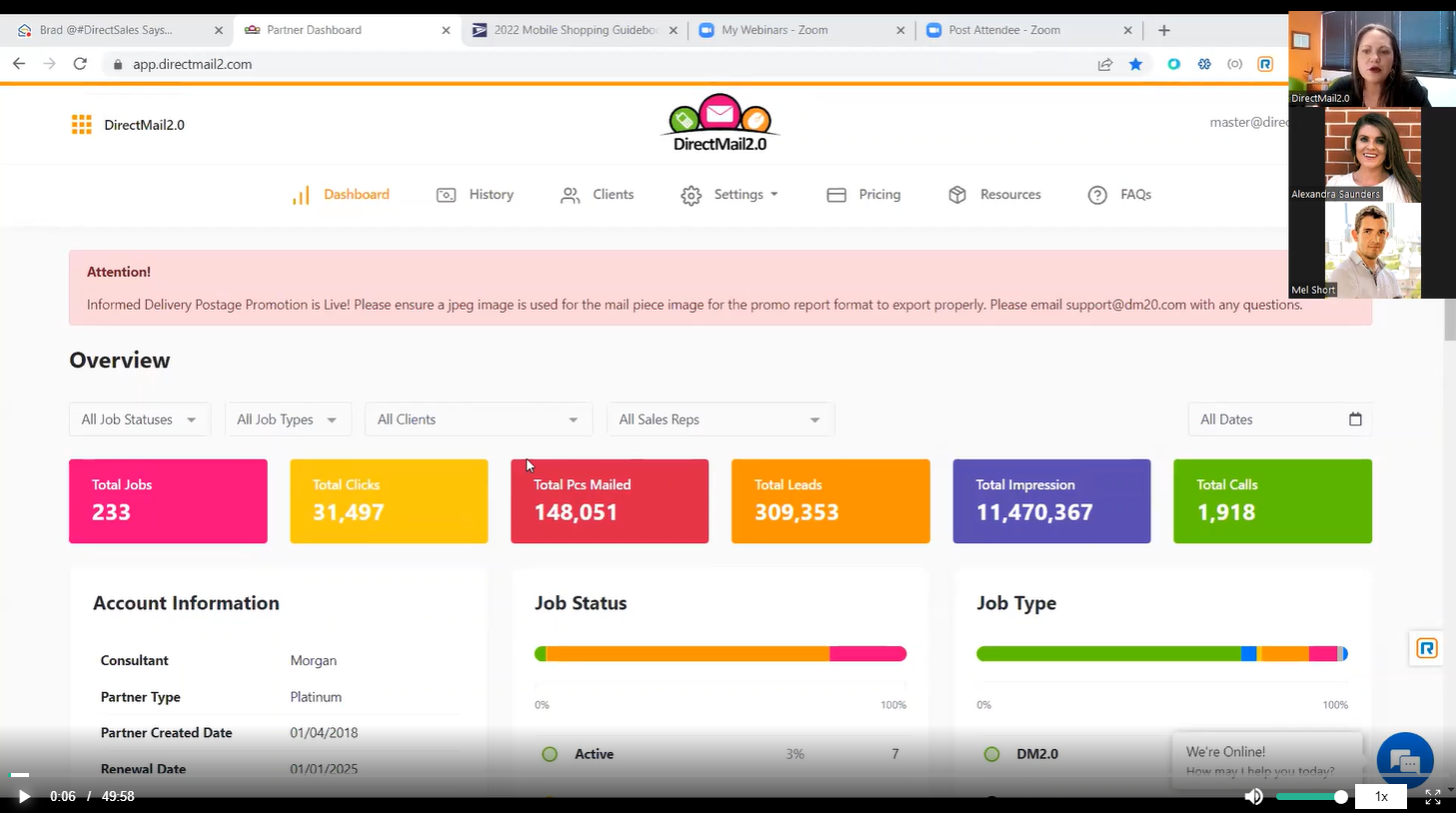
Task: Reload the page with refresh icon
Action: 80,64
